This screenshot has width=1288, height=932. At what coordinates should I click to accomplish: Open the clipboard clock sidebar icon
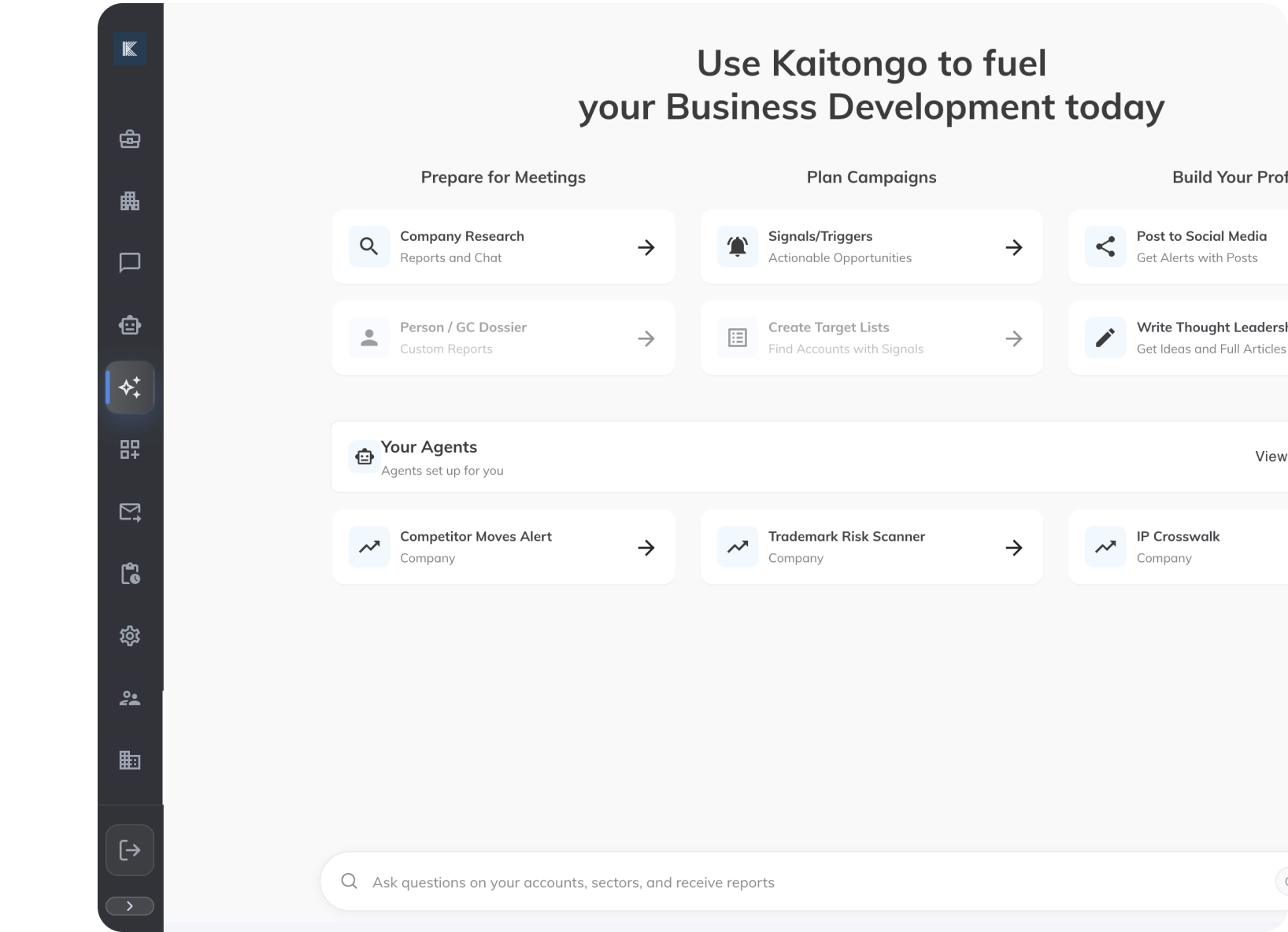pyautogui.click(x=130, y=574)
